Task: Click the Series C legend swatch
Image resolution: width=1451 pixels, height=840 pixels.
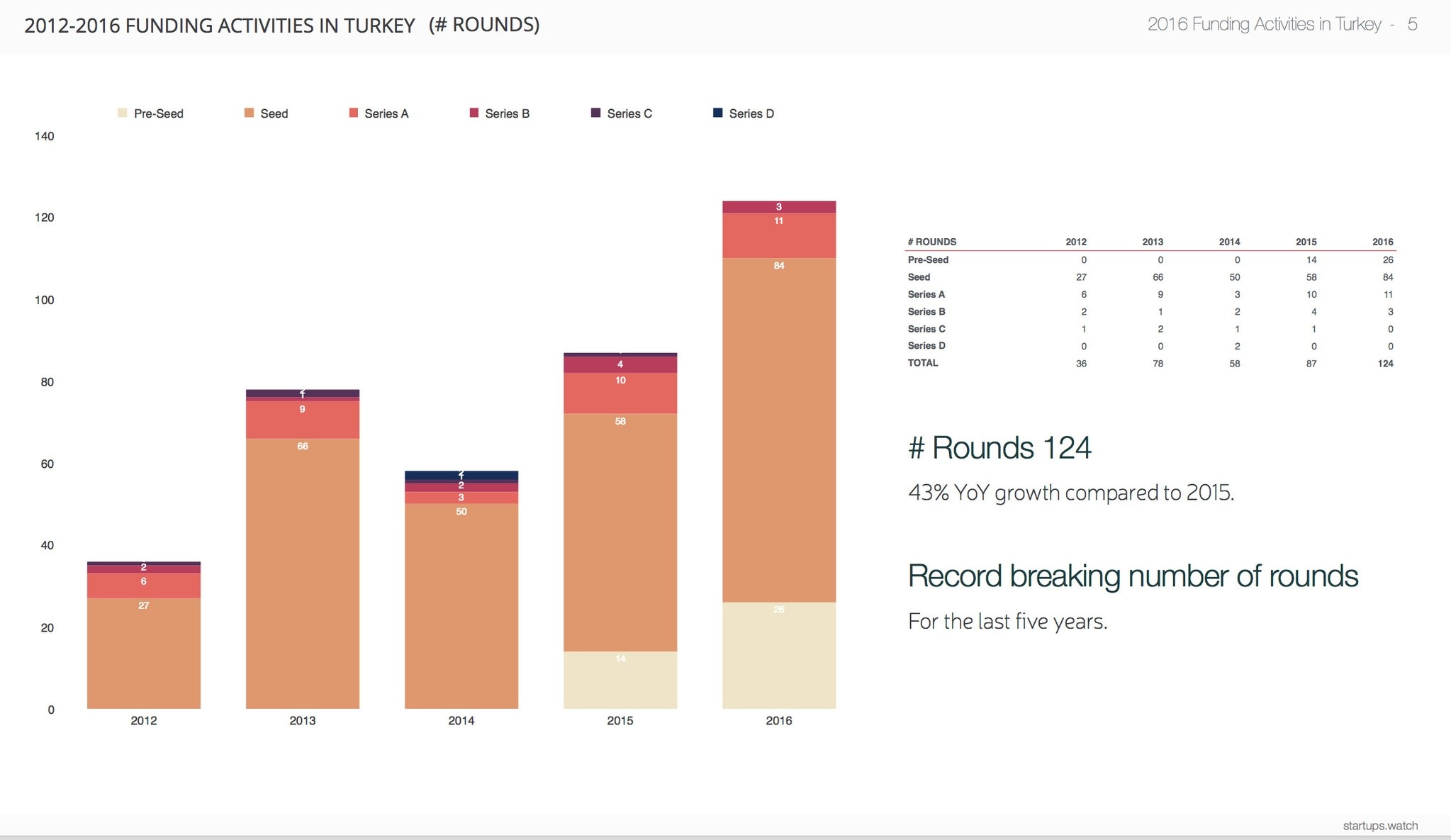Action: tap(596, 113)
